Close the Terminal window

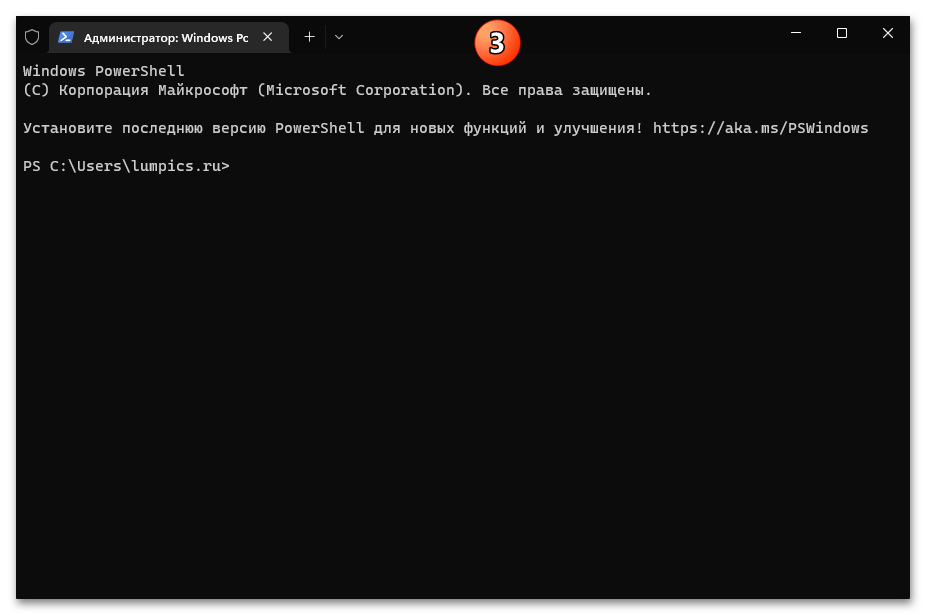pos(888,33)
